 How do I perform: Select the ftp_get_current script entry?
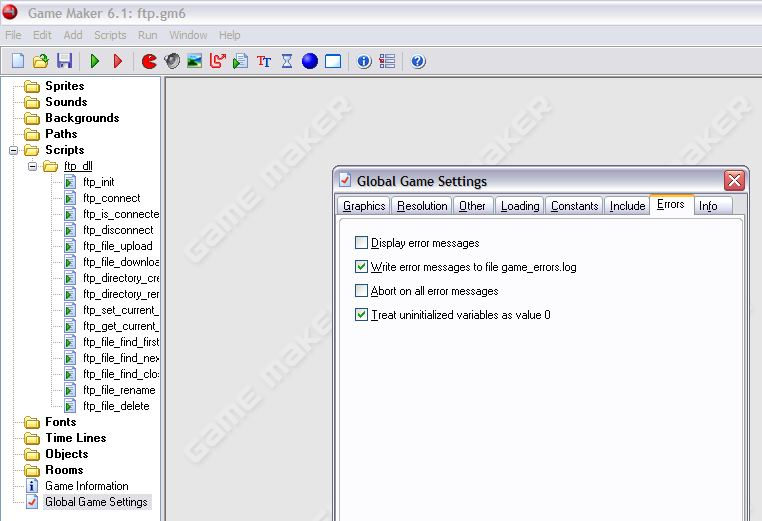click(121, 326)
